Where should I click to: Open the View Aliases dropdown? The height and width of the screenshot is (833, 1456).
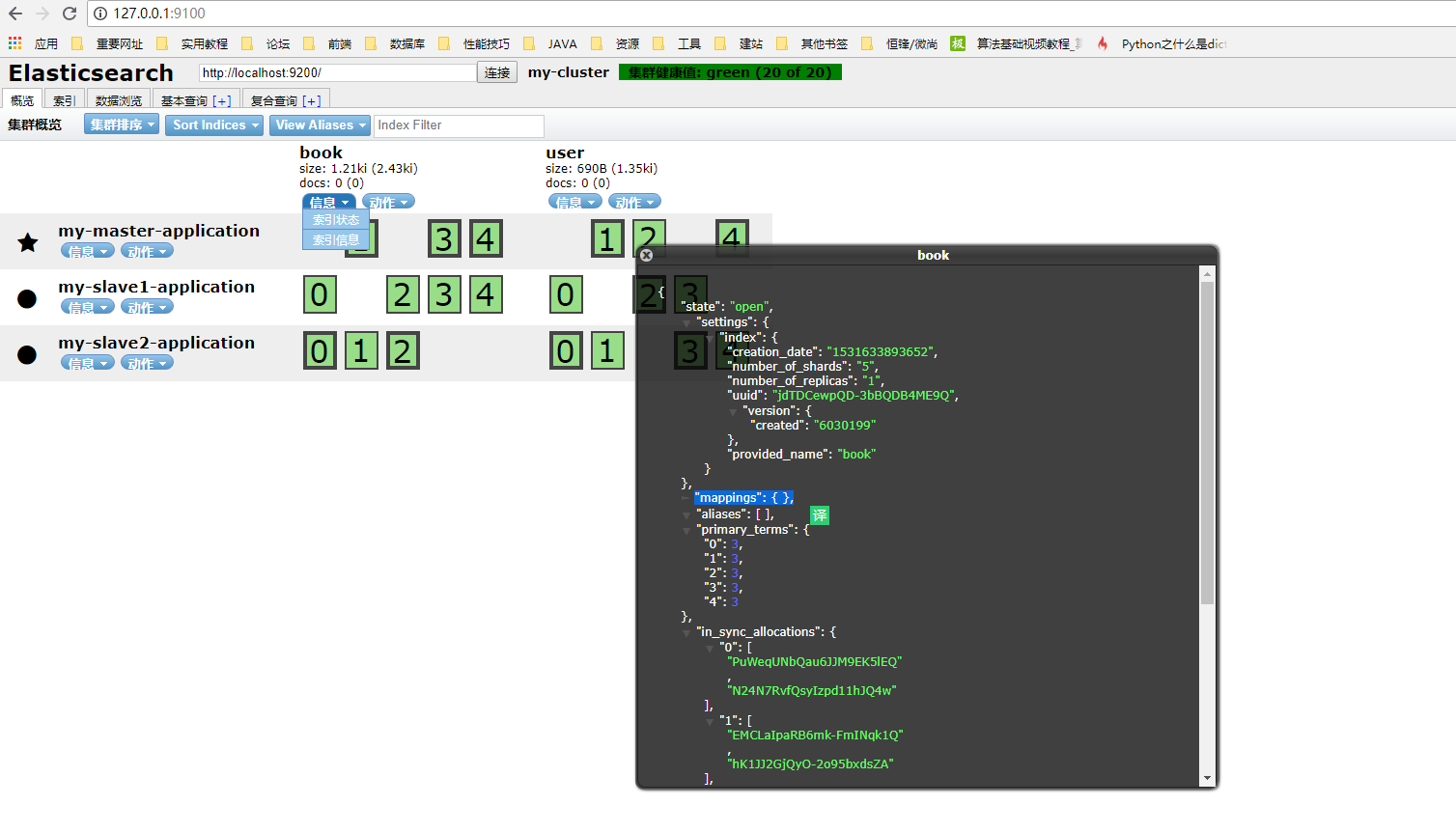coord(319,125)
